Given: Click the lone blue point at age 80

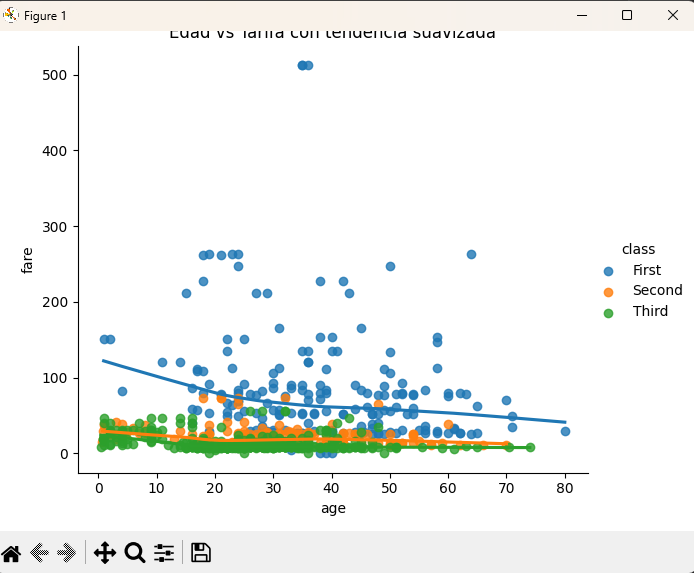Looking at the screenshot, I should click(565, 431).
